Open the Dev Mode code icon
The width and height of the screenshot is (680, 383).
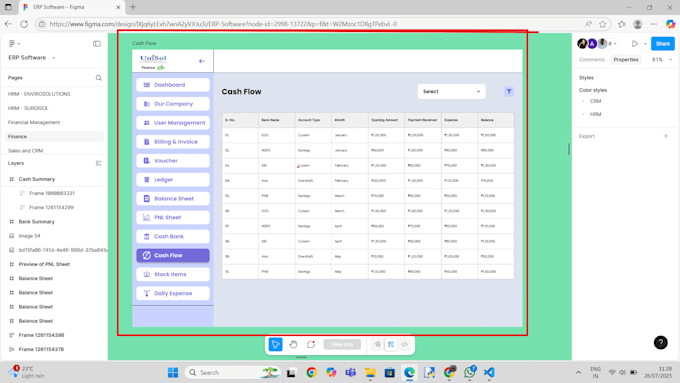click(x=404, y=344)
